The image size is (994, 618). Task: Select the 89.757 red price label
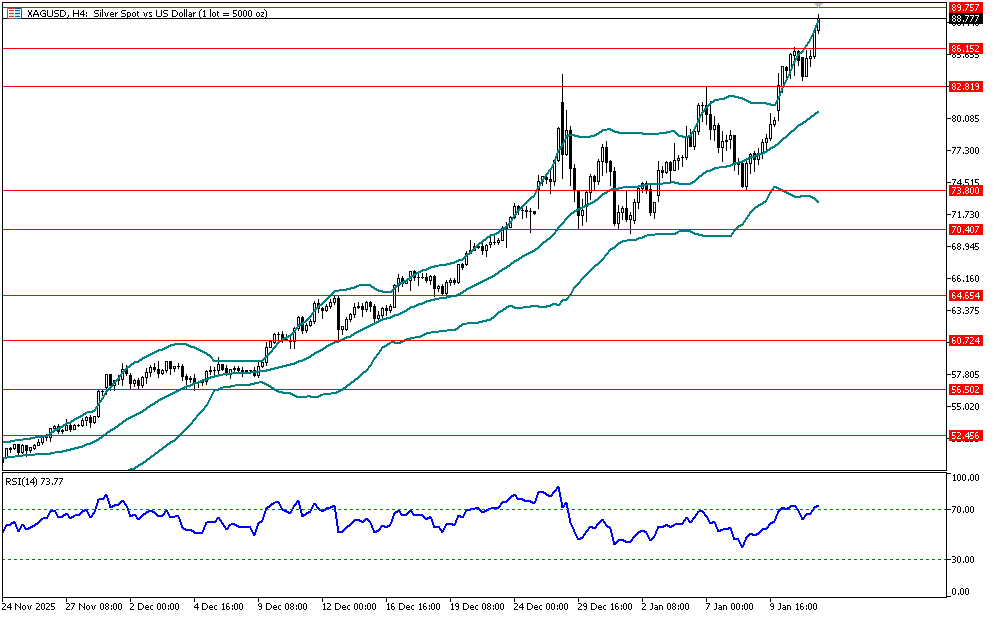964,6
